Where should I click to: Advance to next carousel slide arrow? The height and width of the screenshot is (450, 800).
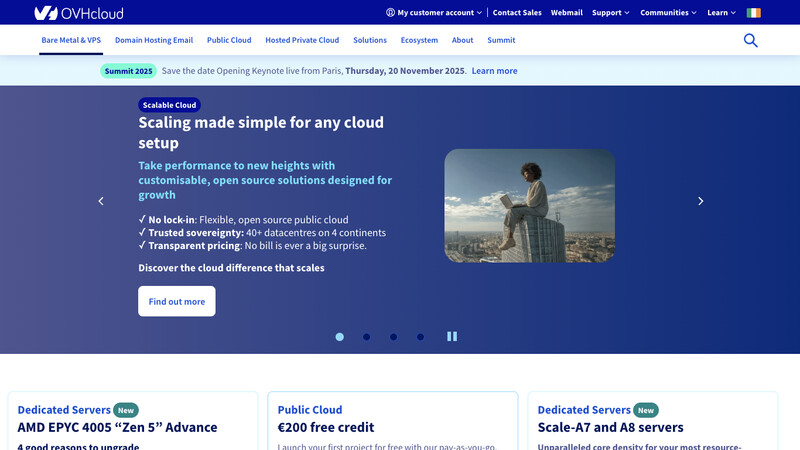pos(700,201)
